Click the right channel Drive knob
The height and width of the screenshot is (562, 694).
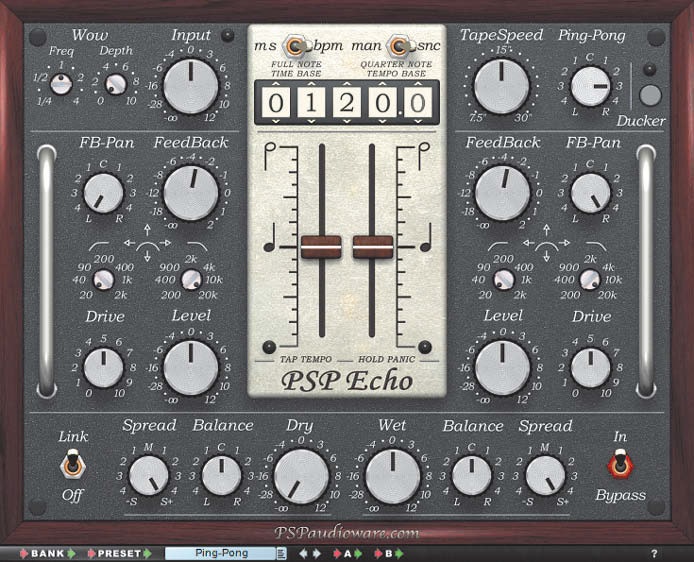590,368
